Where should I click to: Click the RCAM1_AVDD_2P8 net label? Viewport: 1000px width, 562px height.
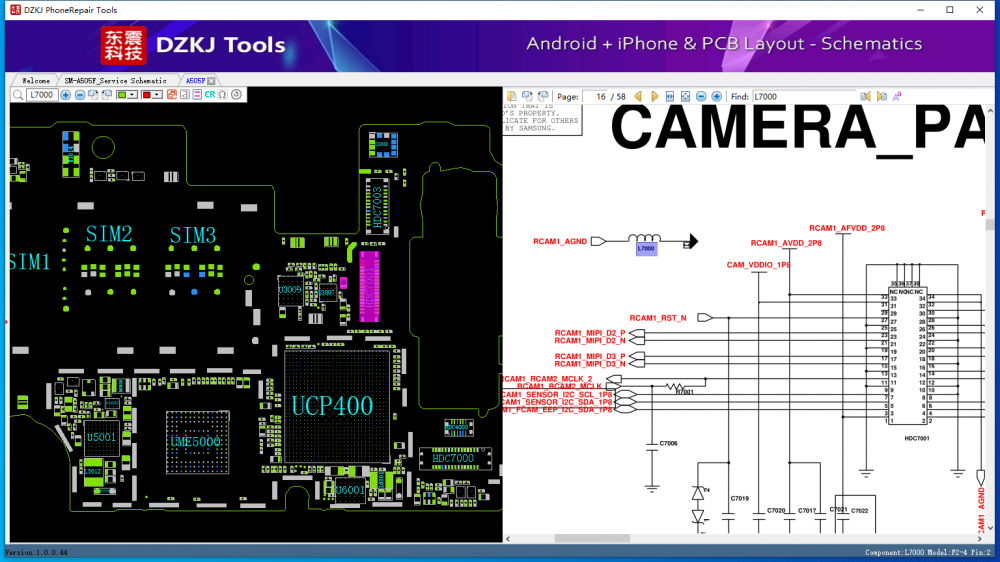[x=786, y=243]
